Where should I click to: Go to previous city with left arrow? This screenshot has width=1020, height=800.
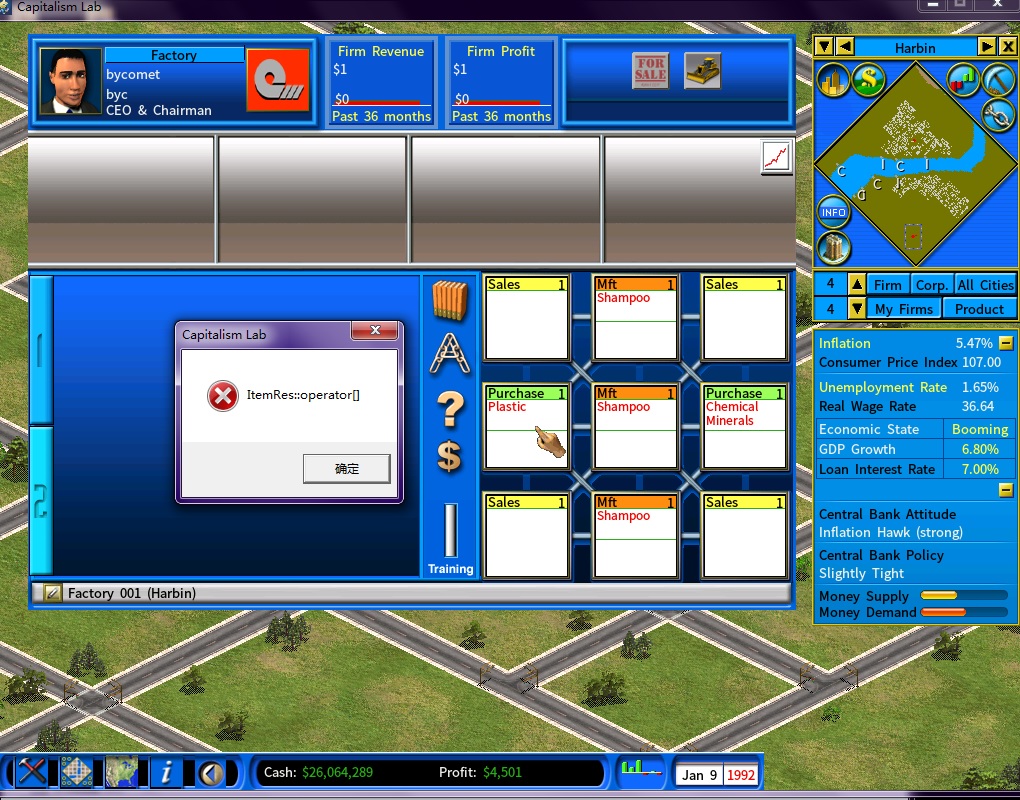coord(844,47)
